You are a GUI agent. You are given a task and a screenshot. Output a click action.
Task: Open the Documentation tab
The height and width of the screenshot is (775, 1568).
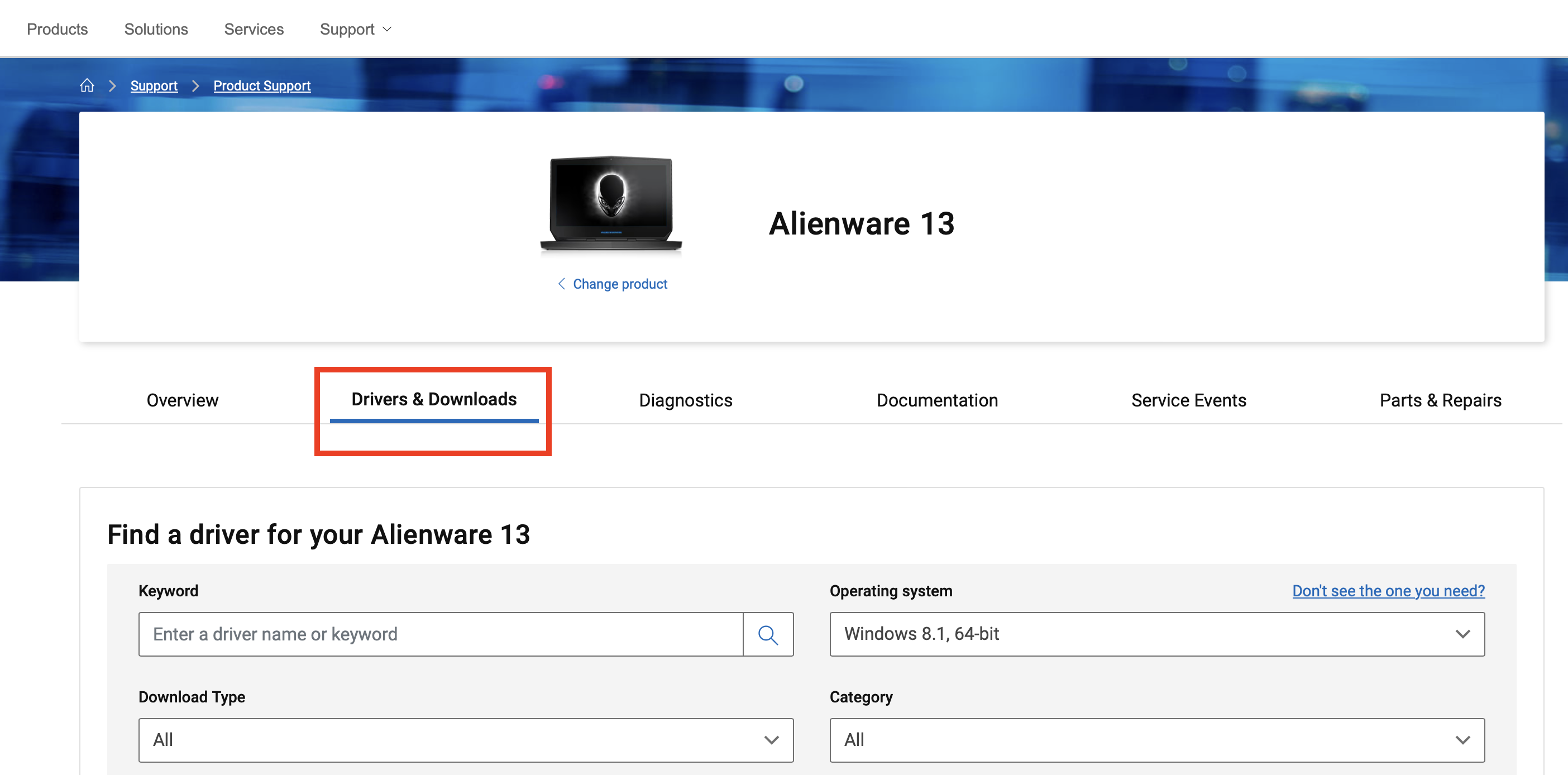tap(937, 400)
